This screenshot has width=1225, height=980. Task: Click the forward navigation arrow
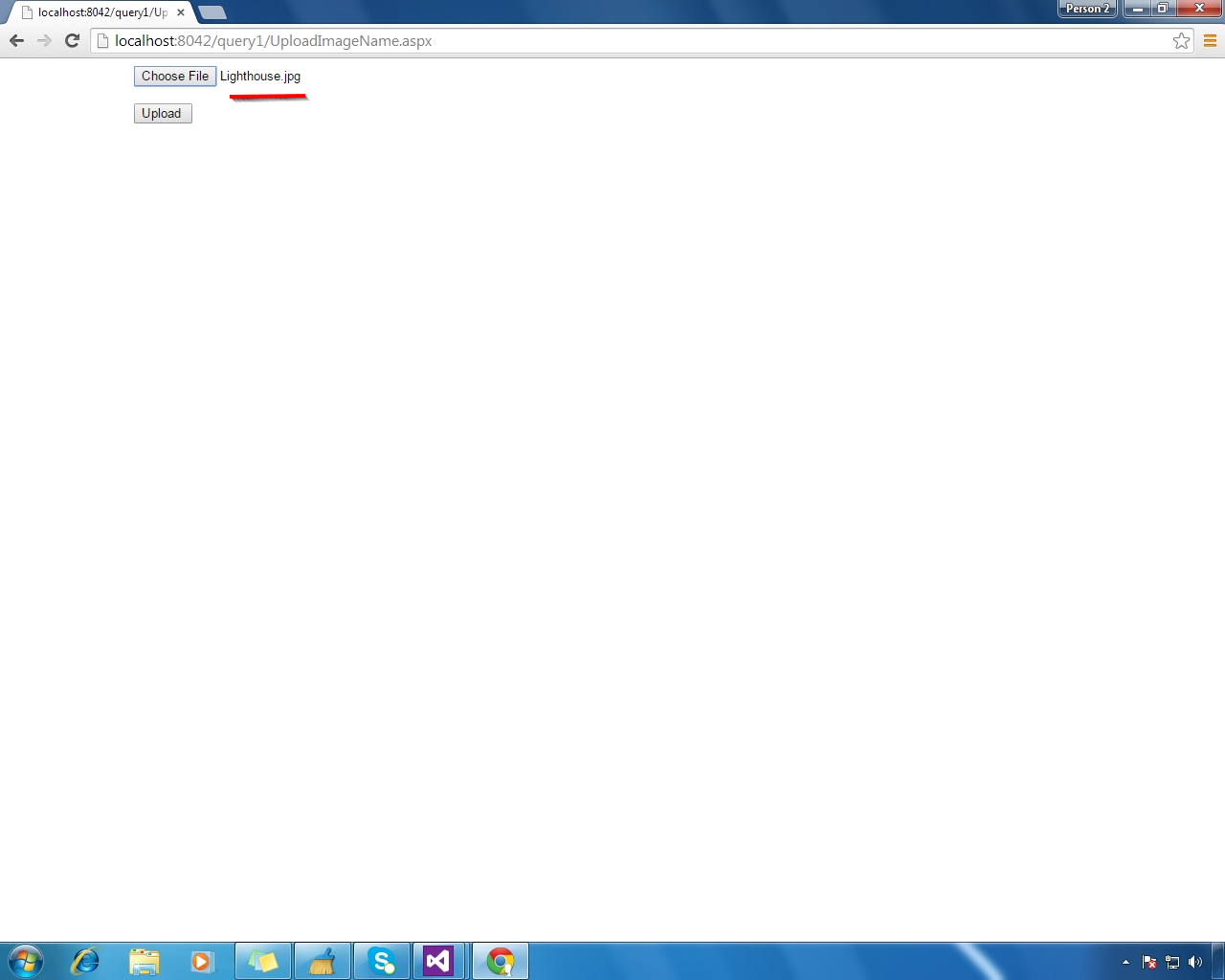(x=44, y=40)
